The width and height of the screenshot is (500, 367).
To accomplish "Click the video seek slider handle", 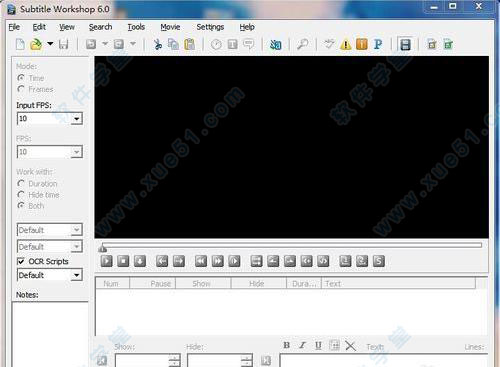I will point(103,248).
